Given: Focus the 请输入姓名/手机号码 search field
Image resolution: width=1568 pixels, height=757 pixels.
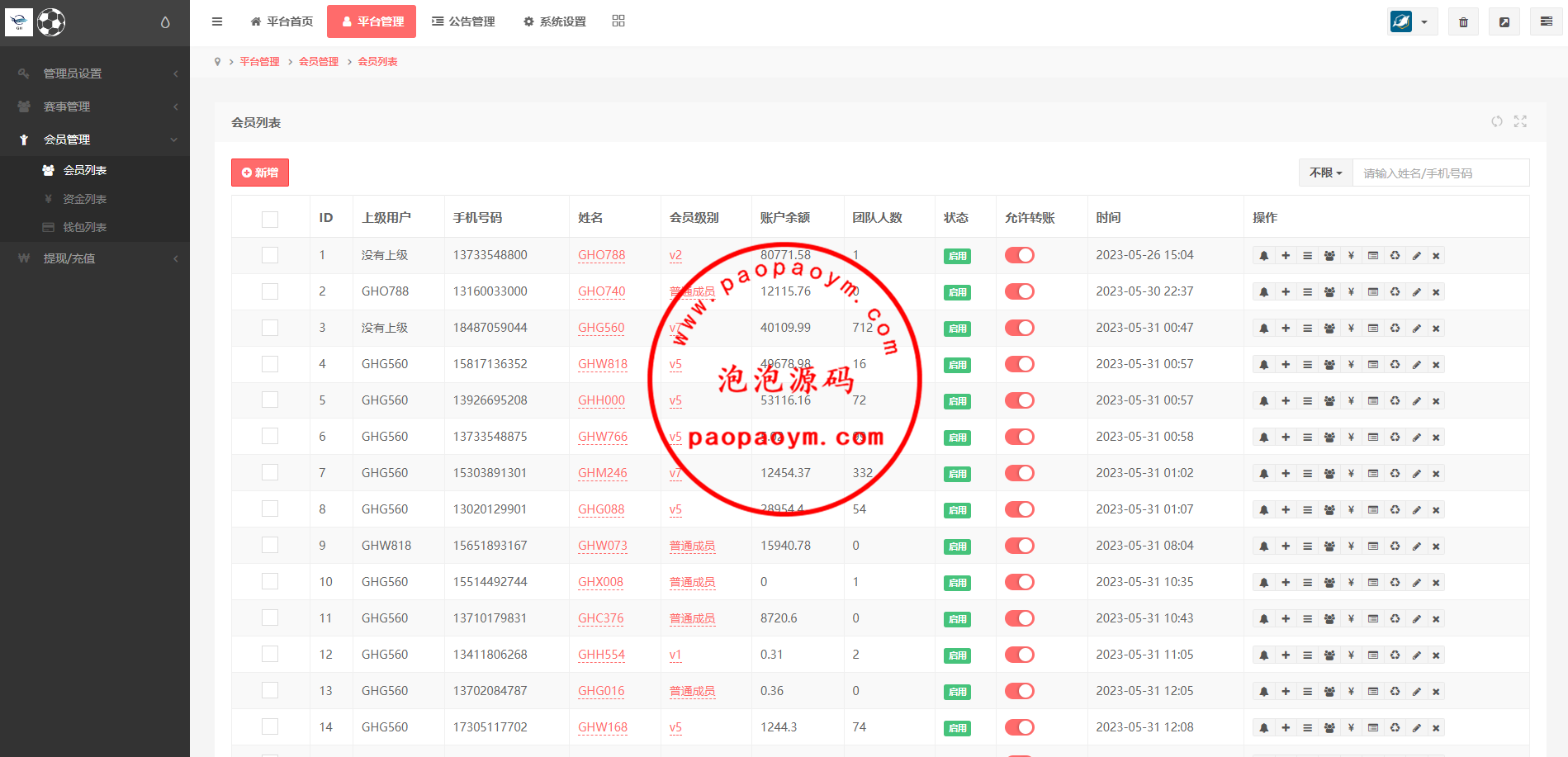Looking at the screenshot, I should click(x=1441, y=173).
